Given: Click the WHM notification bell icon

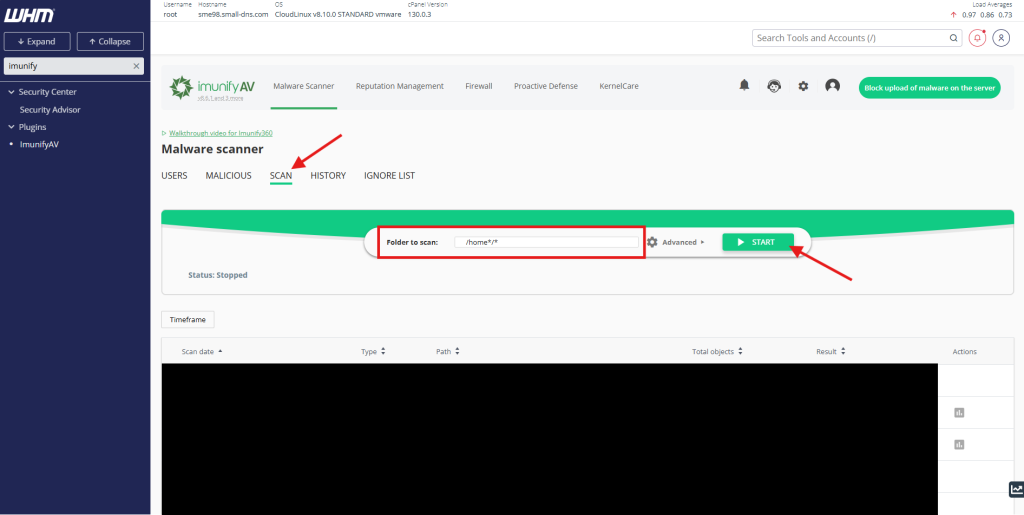Looking at the screenshot, I should tap(977, 38).
